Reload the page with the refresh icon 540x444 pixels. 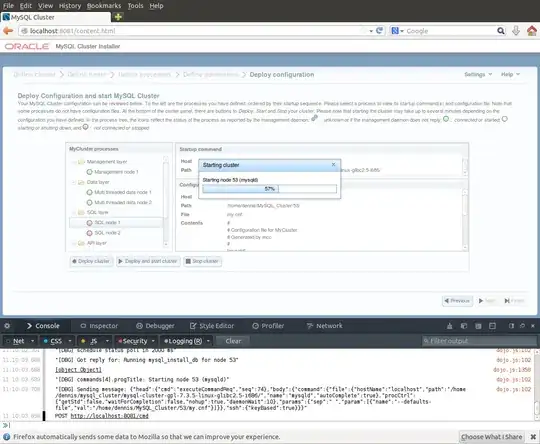tap(380, 31)
